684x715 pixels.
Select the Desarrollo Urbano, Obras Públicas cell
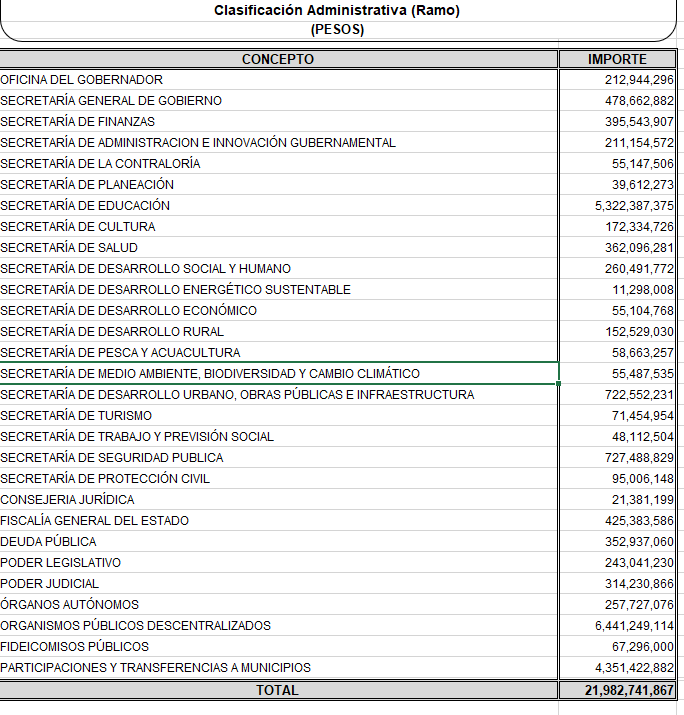click(279, 394)
